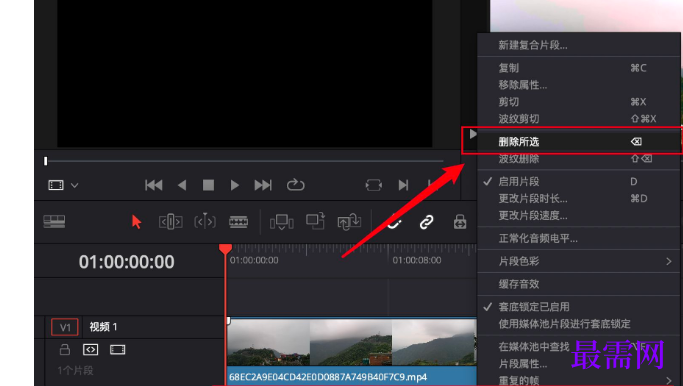This screenshot has height=386, width=683.
Task: Choose 更改片段时长 menu entry
Action: tap(579, 199)
